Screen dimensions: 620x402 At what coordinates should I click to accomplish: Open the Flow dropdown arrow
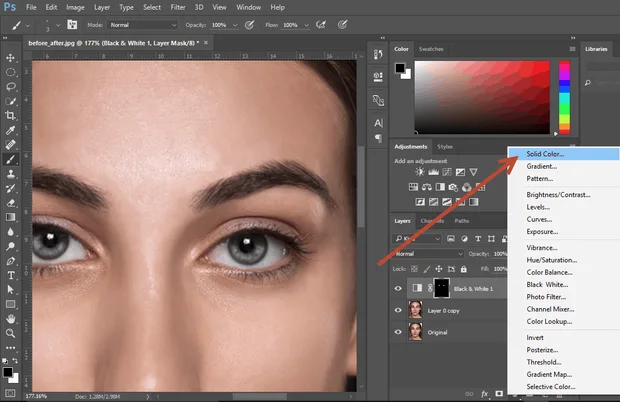click(306, 25)
